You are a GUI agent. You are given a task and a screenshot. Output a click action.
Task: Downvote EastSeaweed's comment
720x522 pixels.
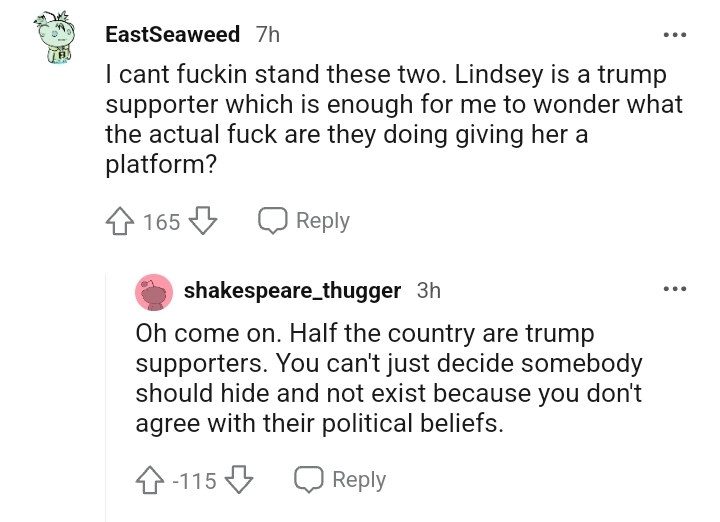point(203,221)
